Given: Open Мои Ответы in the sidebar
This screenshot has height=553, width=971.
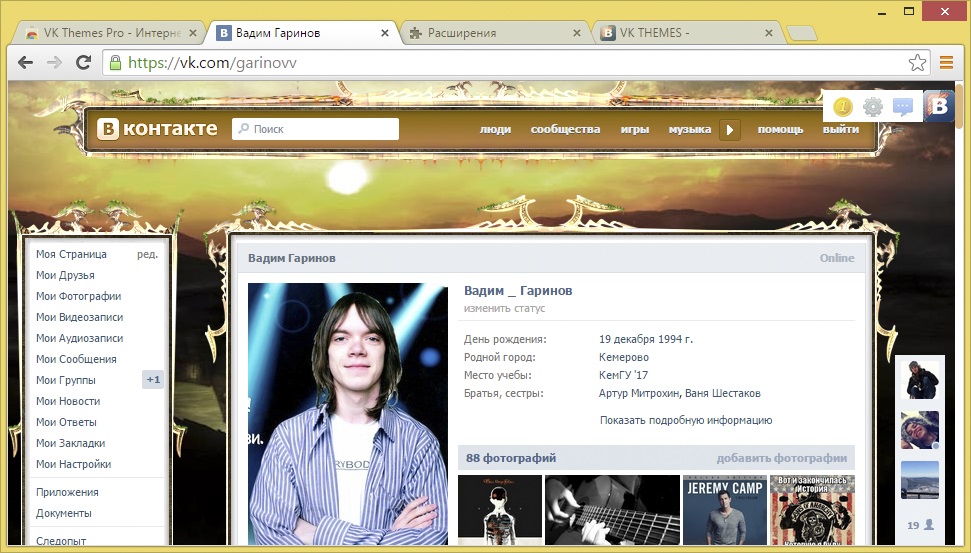Looking at the screenshot, I should [66, 422].
